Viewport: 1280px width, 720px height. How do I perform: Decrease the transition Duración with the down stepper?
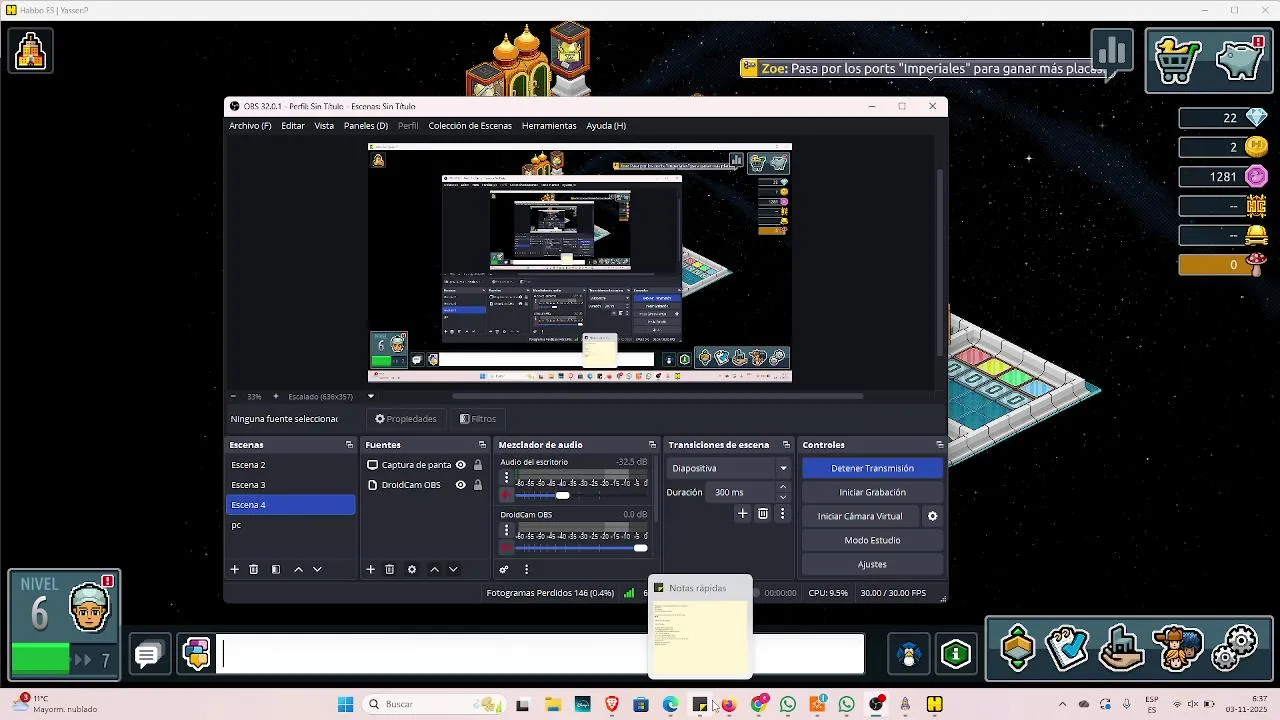pos(783,497)
